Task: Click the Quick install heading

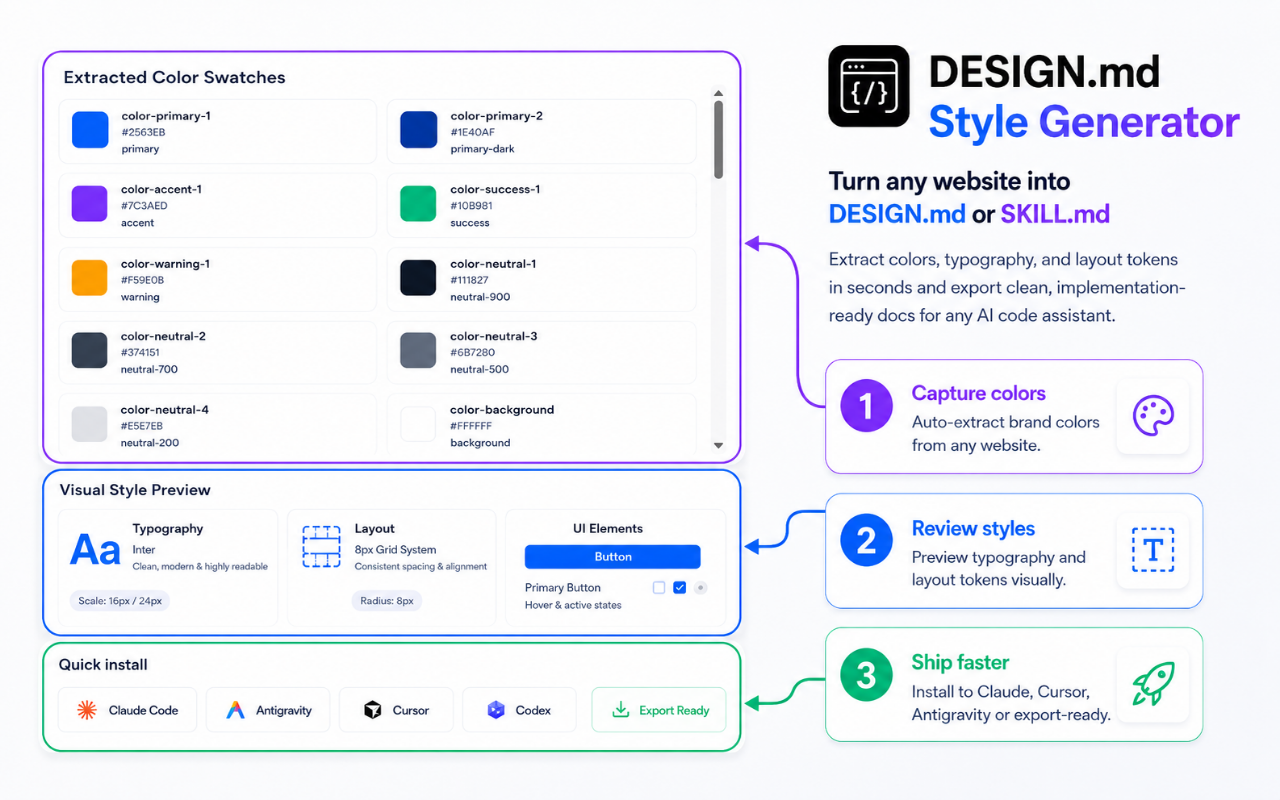Action: pyautogui.click(x=103, y=665)
